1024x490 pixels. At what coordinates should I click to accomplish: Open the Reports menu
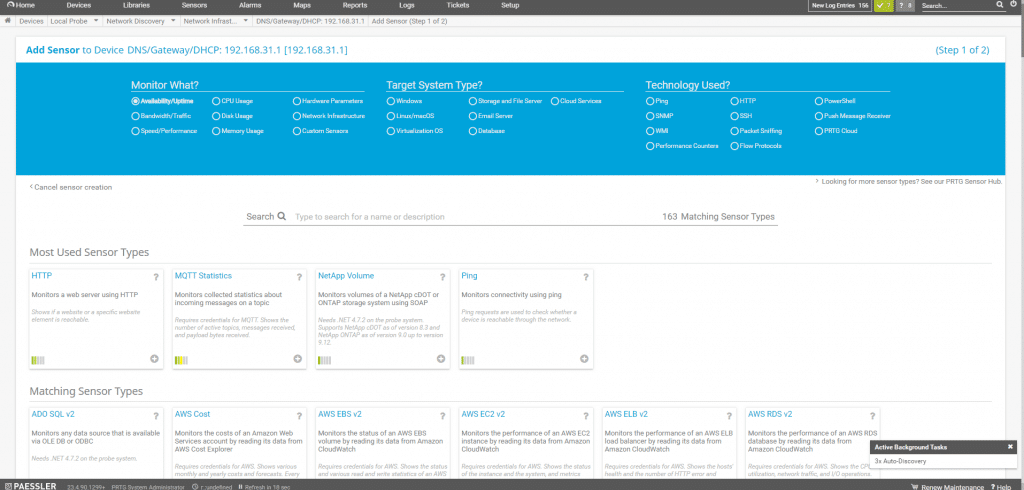click(x=355, y=5)
